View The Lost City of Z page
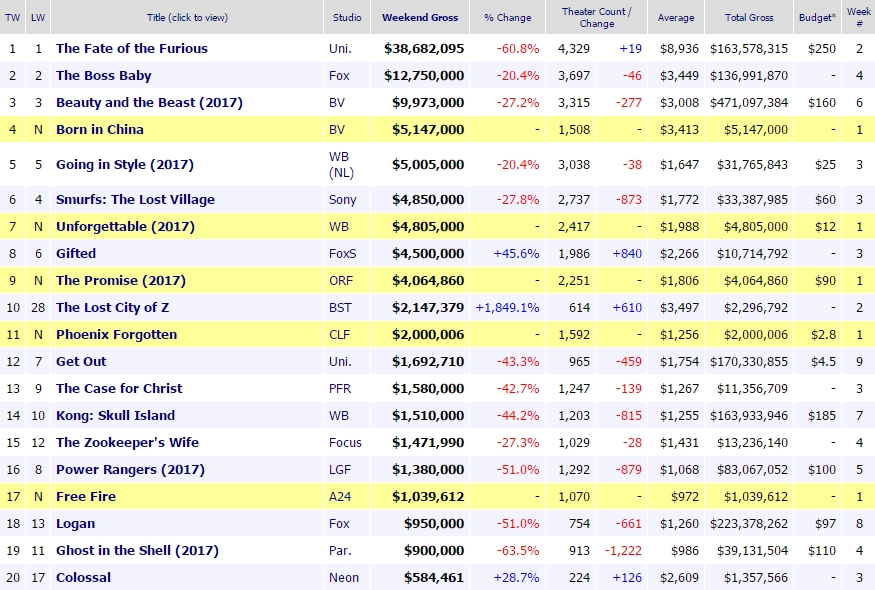The height and width of the screenshot is (590, 875). click(x=112, y=308)
